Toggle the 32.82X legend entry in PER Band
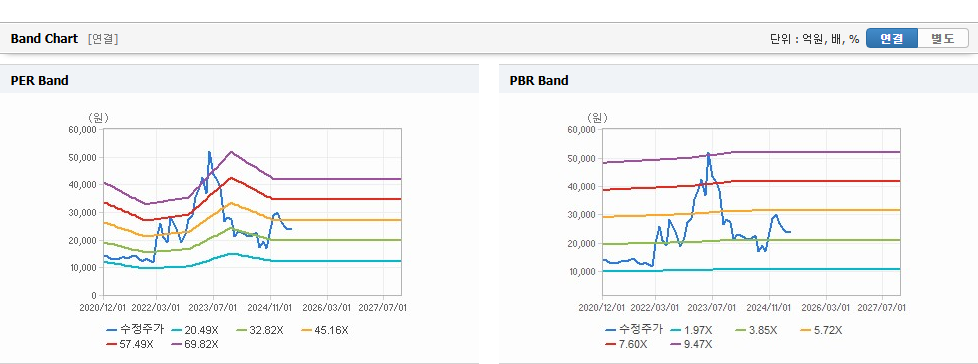Viewport: 978px width, 364px height. pos(259,330)
